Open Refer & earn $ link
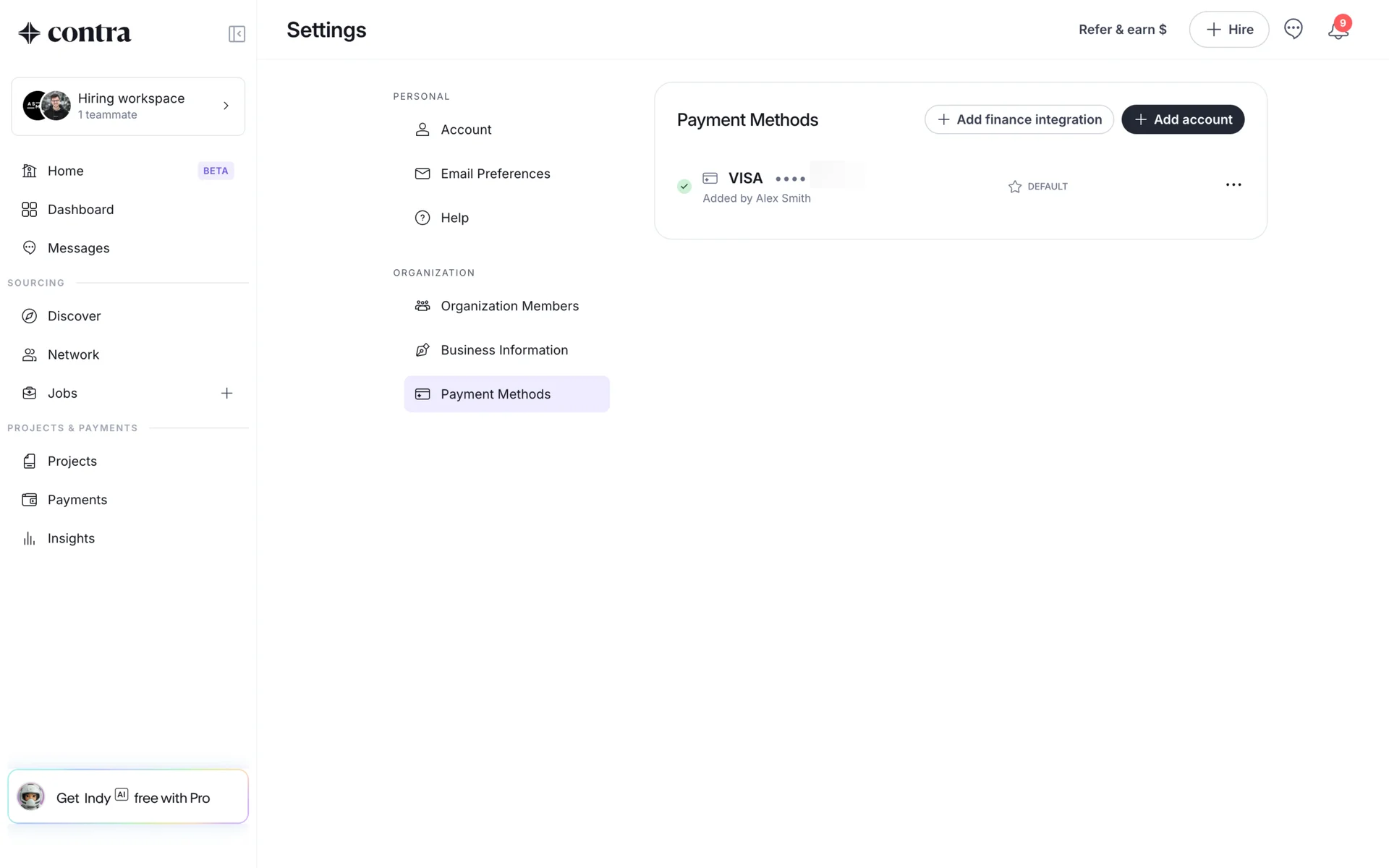 [1122, 30]
